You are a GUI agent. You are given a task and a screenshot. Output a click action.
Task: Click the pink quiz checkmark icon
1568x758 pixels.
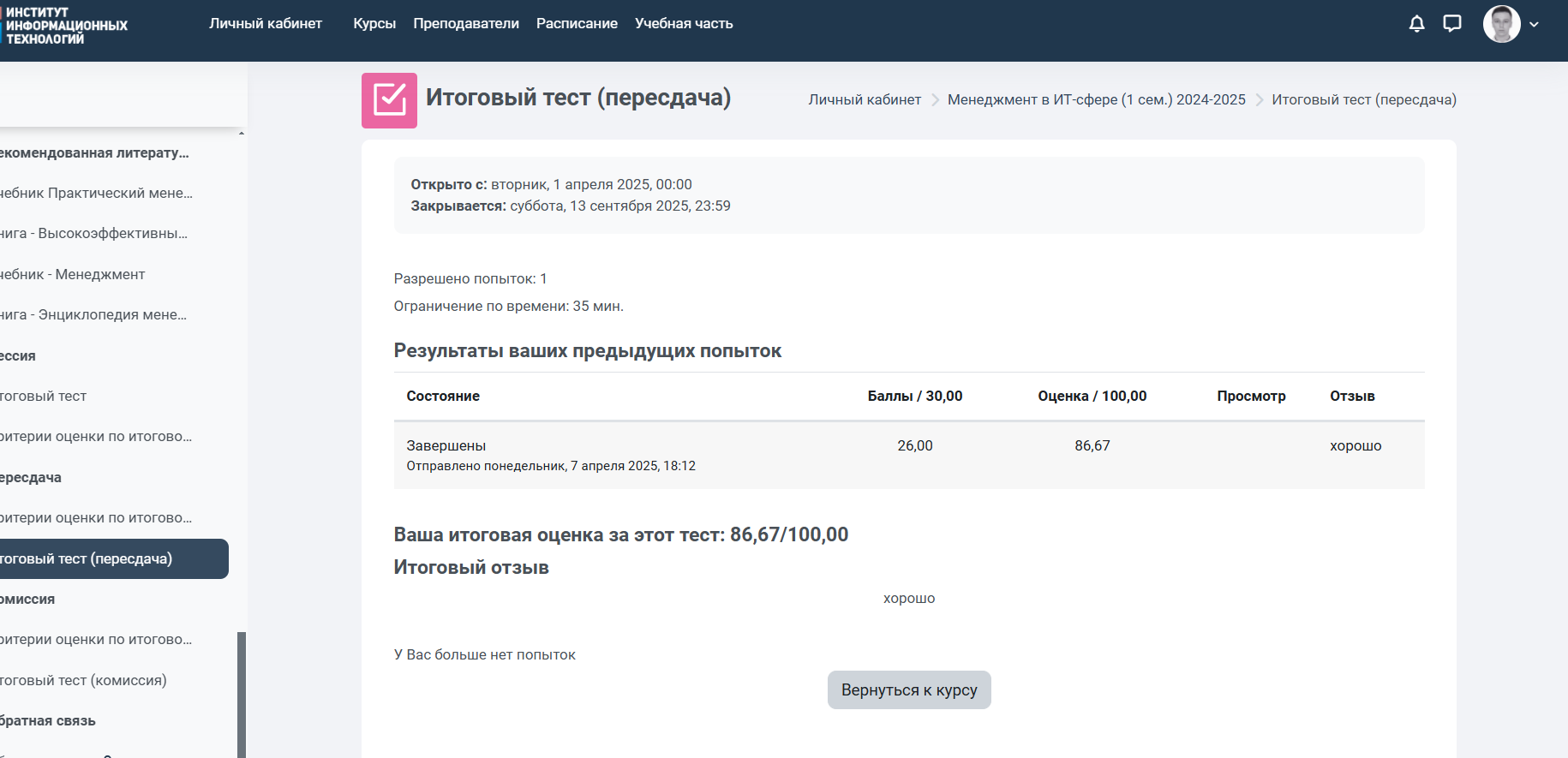389,100
